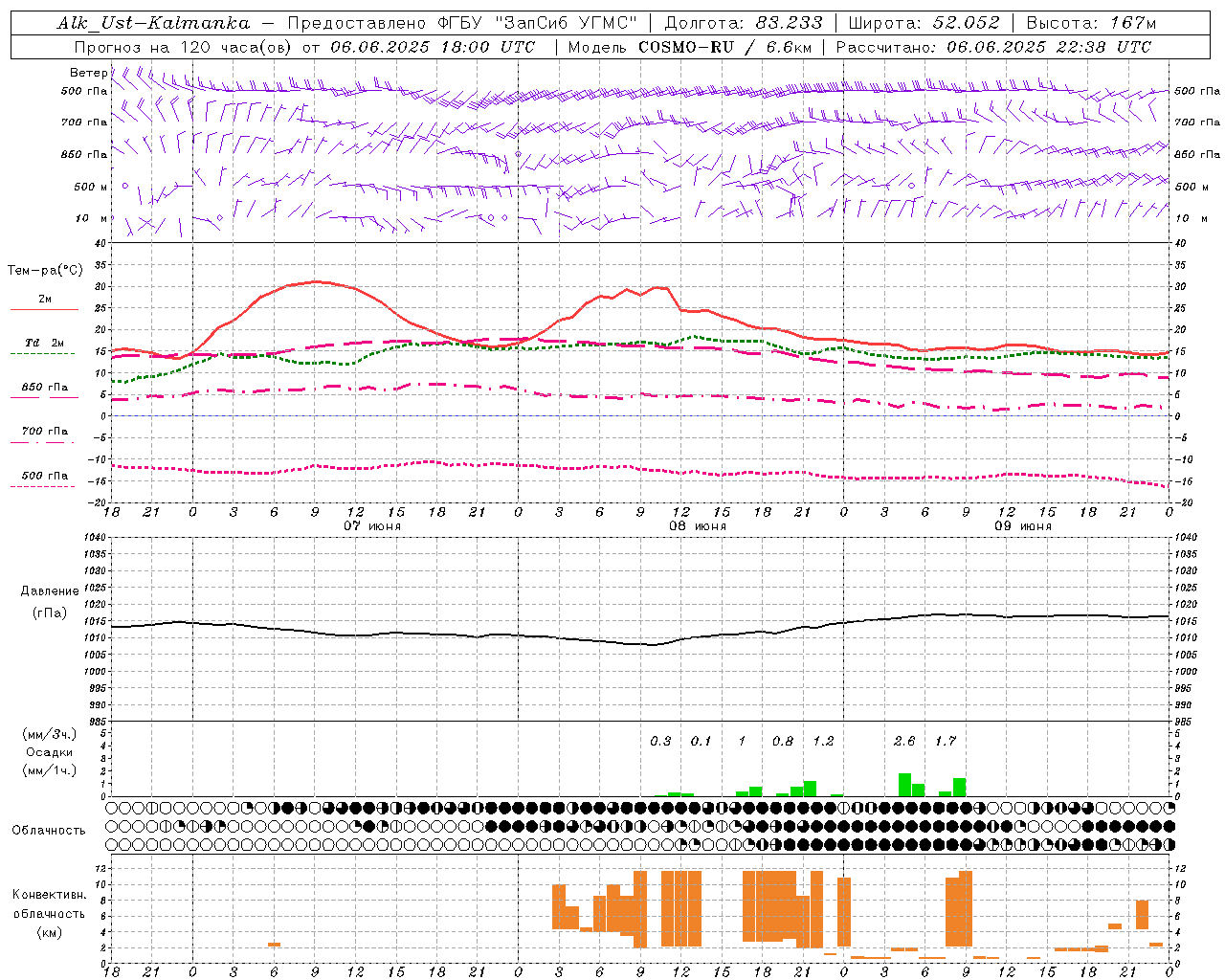
Task: Click the precipitation amount 1.2
Action: 823,742
